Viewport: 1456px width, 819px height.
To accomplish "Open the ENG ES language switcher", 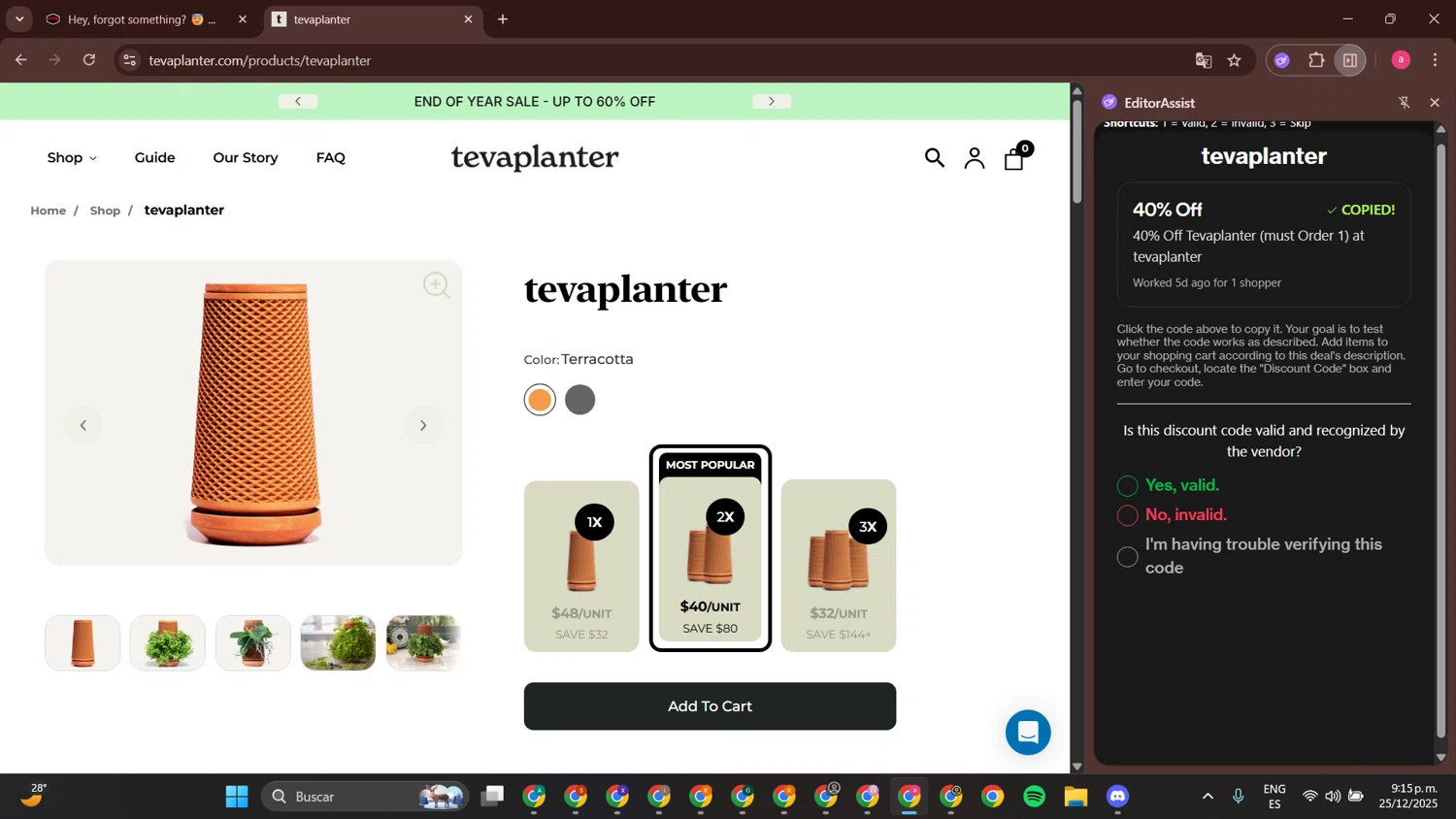I will (1274, 797).
